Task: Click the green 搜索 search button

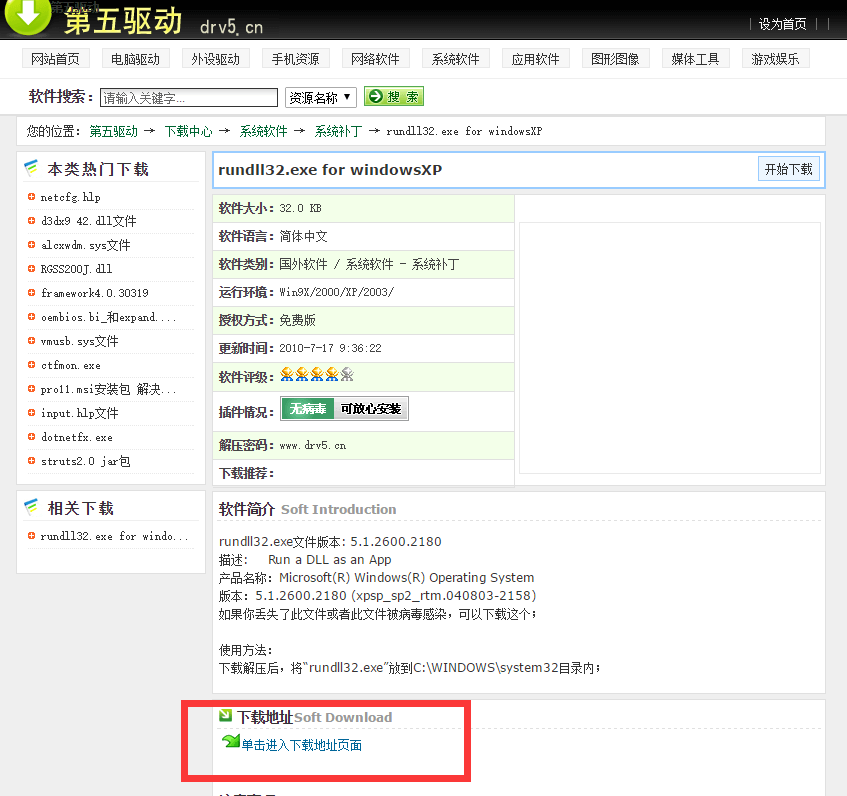Action: 394,97
